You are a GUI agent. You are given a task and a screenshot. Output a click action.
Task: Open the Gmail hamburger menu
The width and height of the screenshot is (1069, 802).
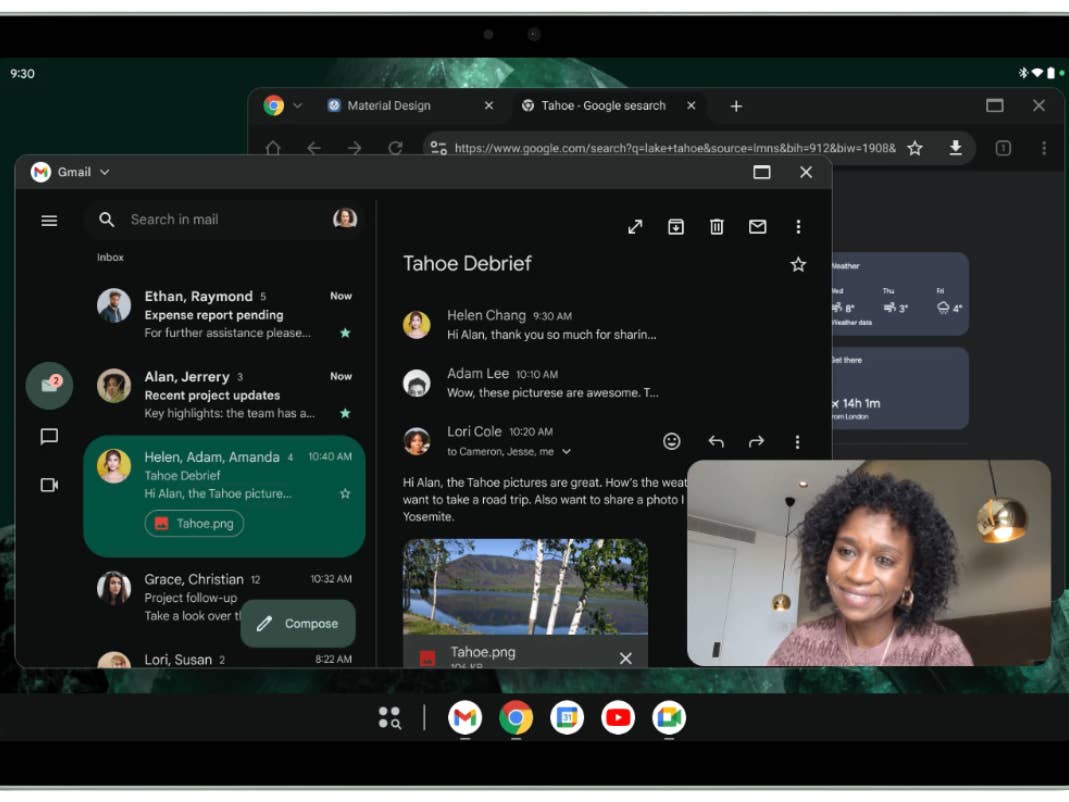(x=49, y=220)
